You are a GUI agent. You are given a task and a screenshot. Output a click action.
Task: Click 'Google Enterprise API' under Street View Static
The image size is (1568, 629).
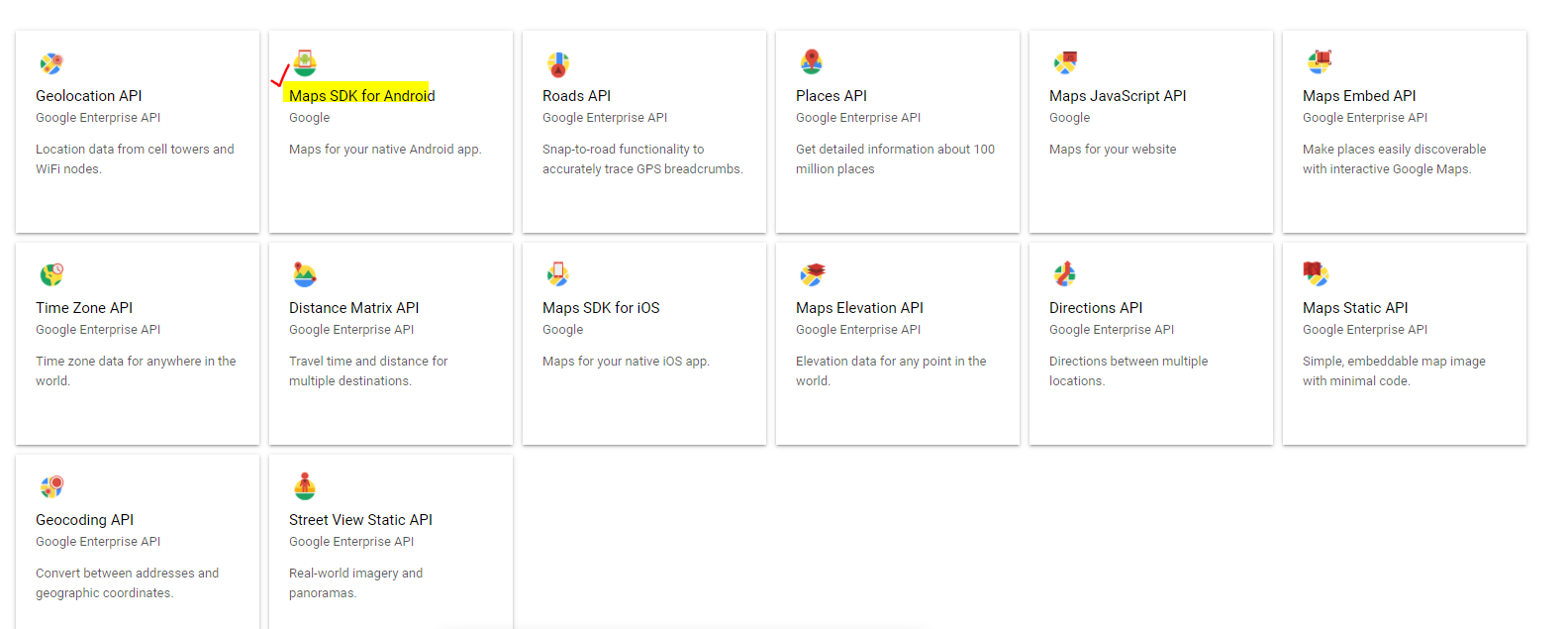(351, 542)
